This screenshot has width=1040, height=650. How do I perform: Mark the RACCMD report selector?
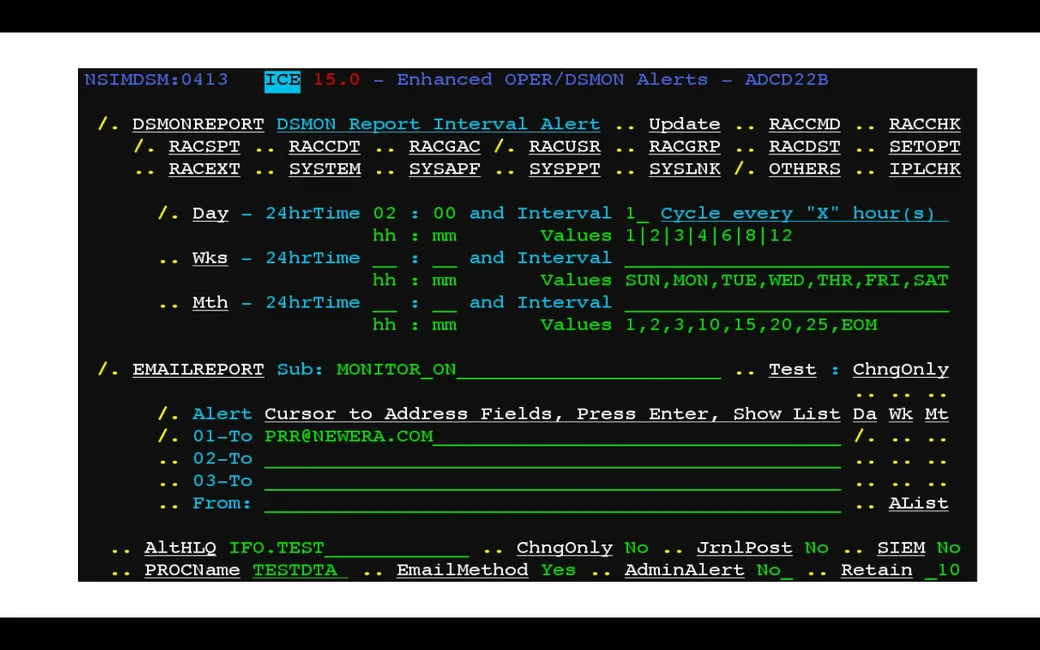coord(744,125)
